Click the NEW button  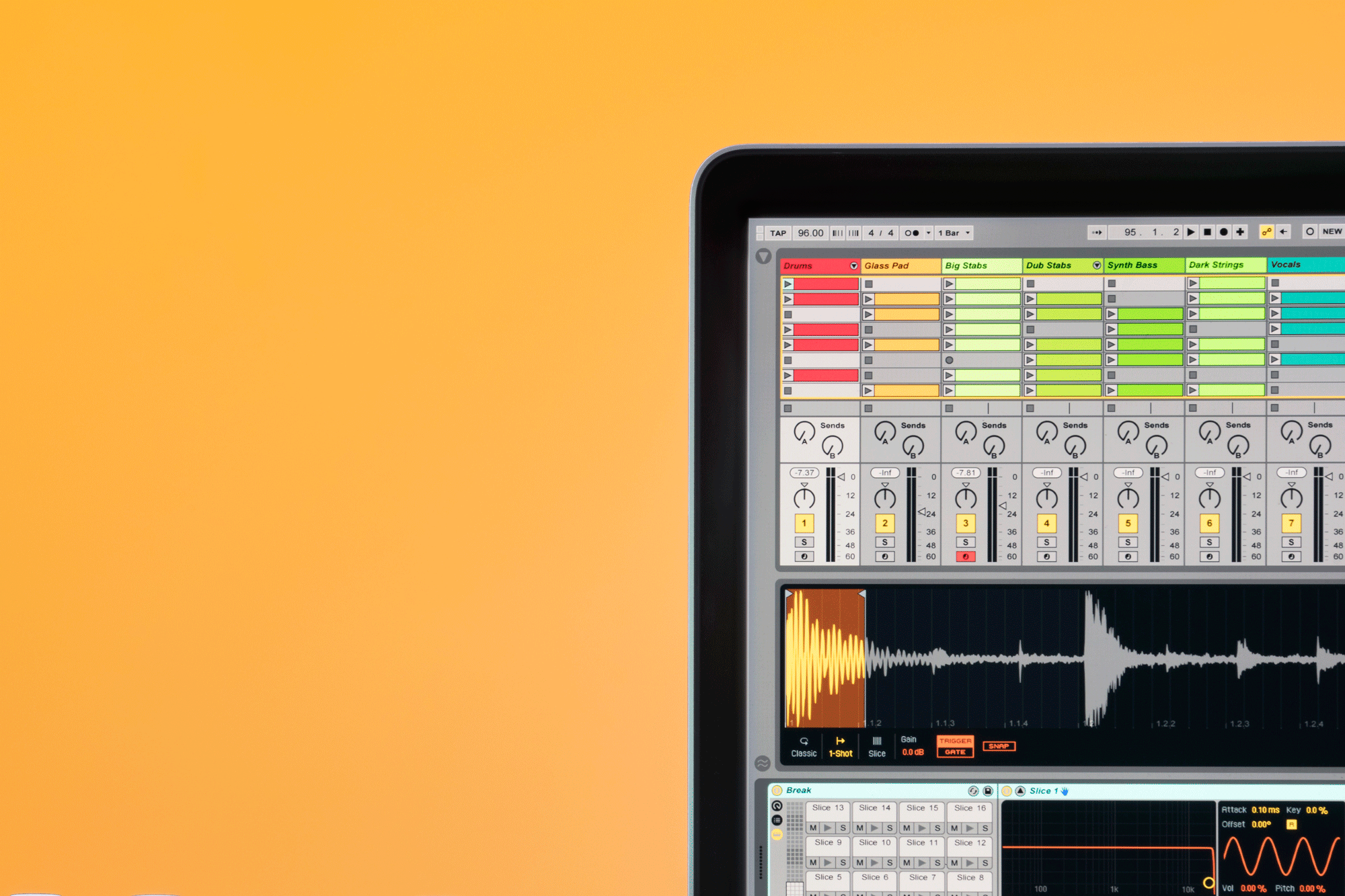[x=1331, y=232]
